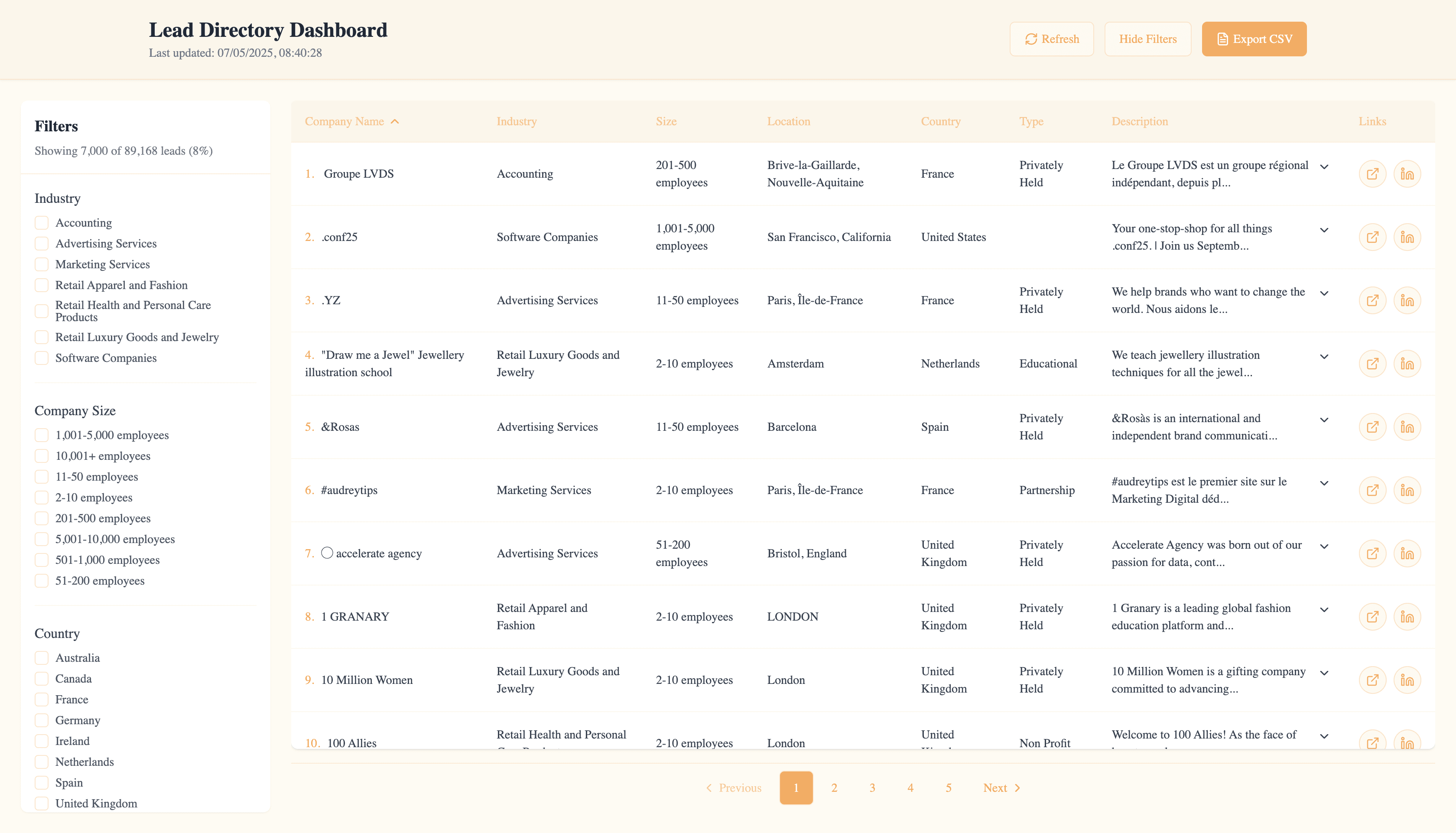Open LinkedIn page for accelerate agency

pos(1407,553)
